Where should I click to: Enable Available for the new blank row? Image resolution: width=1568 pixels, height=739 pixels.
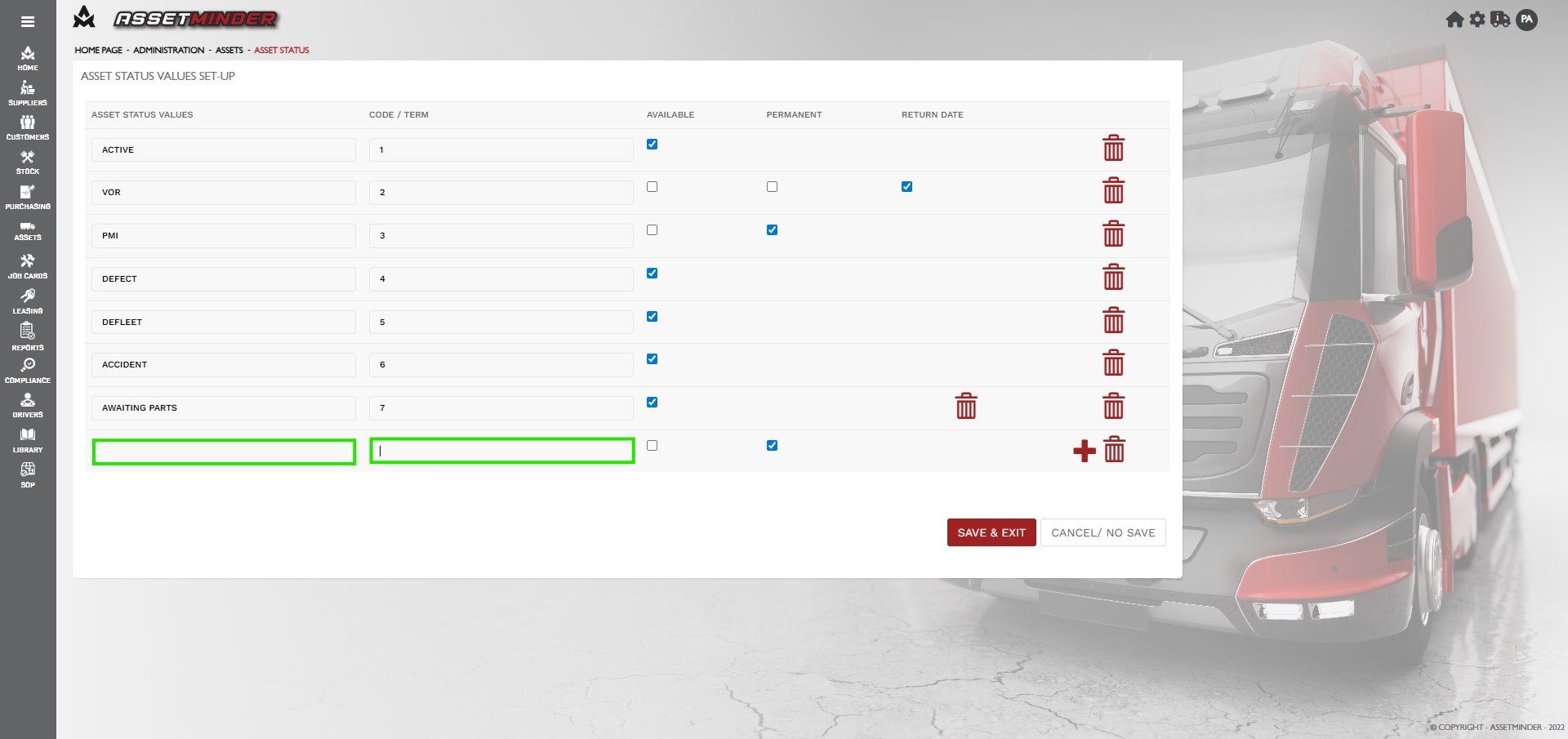[652, 446]
